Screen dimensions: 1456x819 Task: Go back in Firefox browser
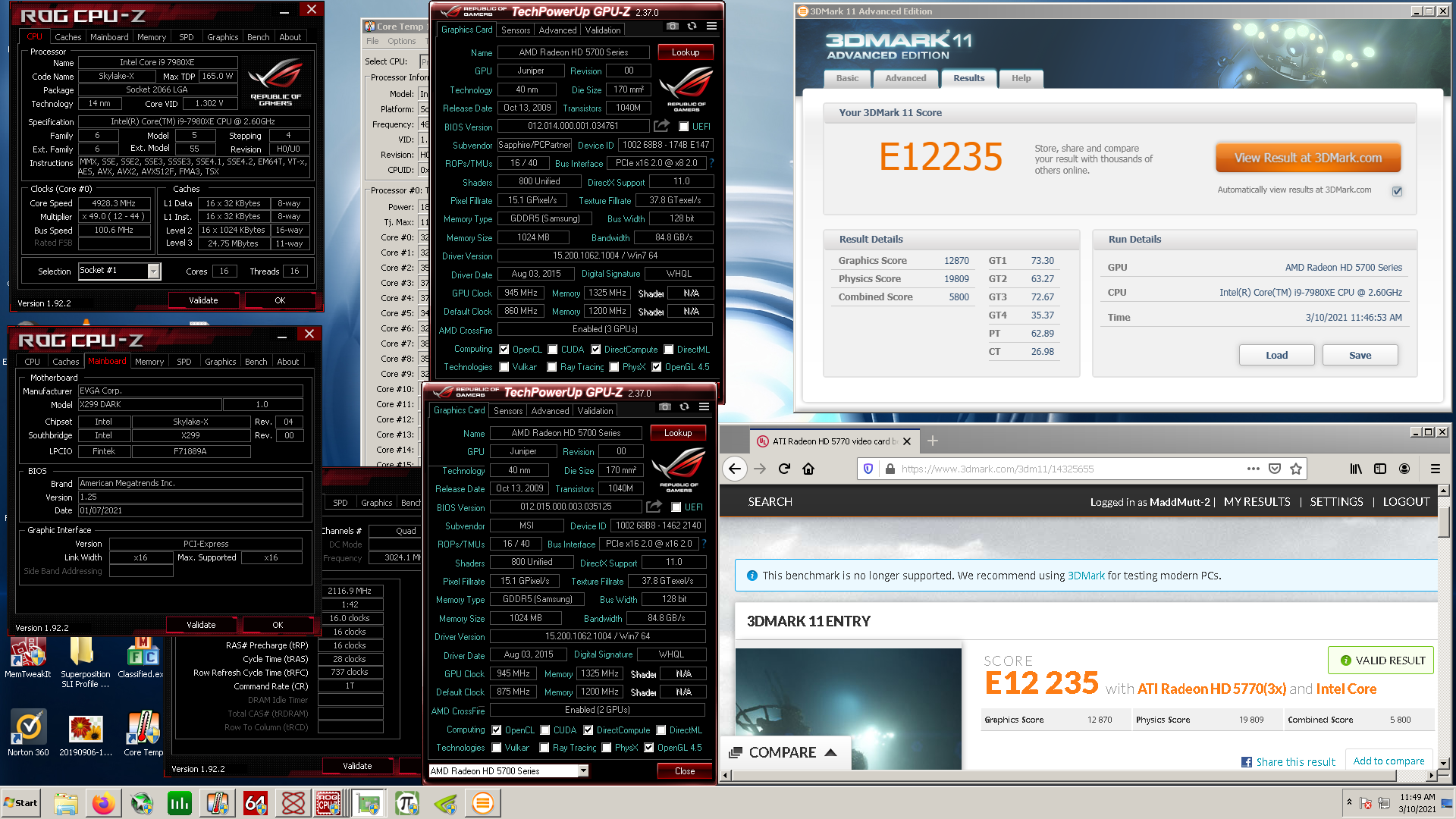tap(734, 469)
